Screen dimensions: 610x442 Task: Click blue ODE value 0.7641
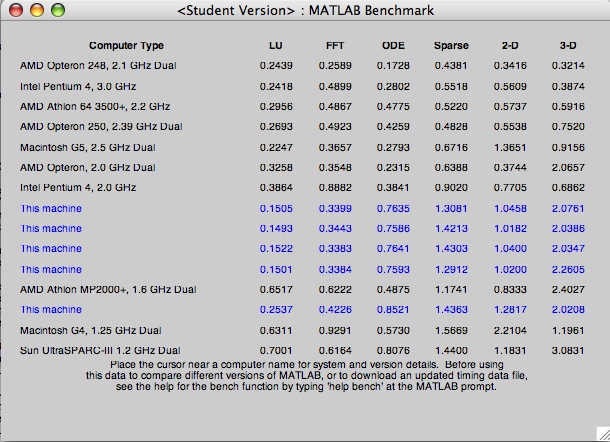coord(393,249)
